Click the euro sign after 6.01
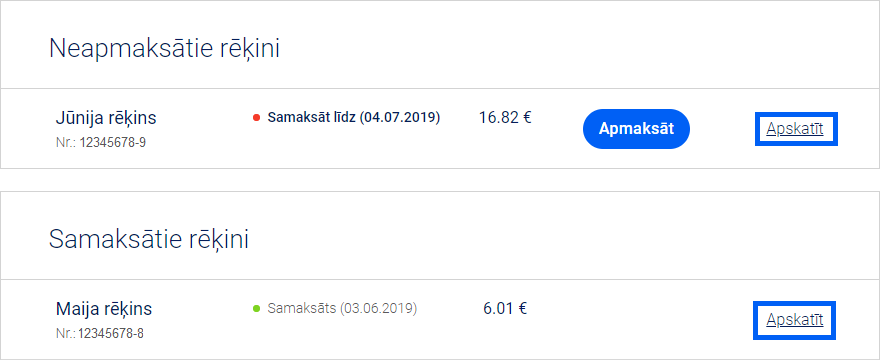Screen dimensions: 880x360 point(522,308)
